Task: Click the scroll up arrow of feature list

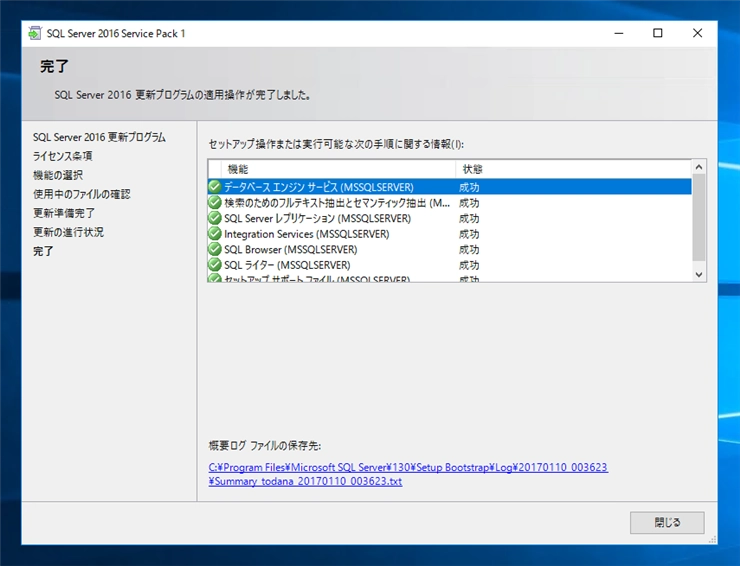Action: pos(699,167)
